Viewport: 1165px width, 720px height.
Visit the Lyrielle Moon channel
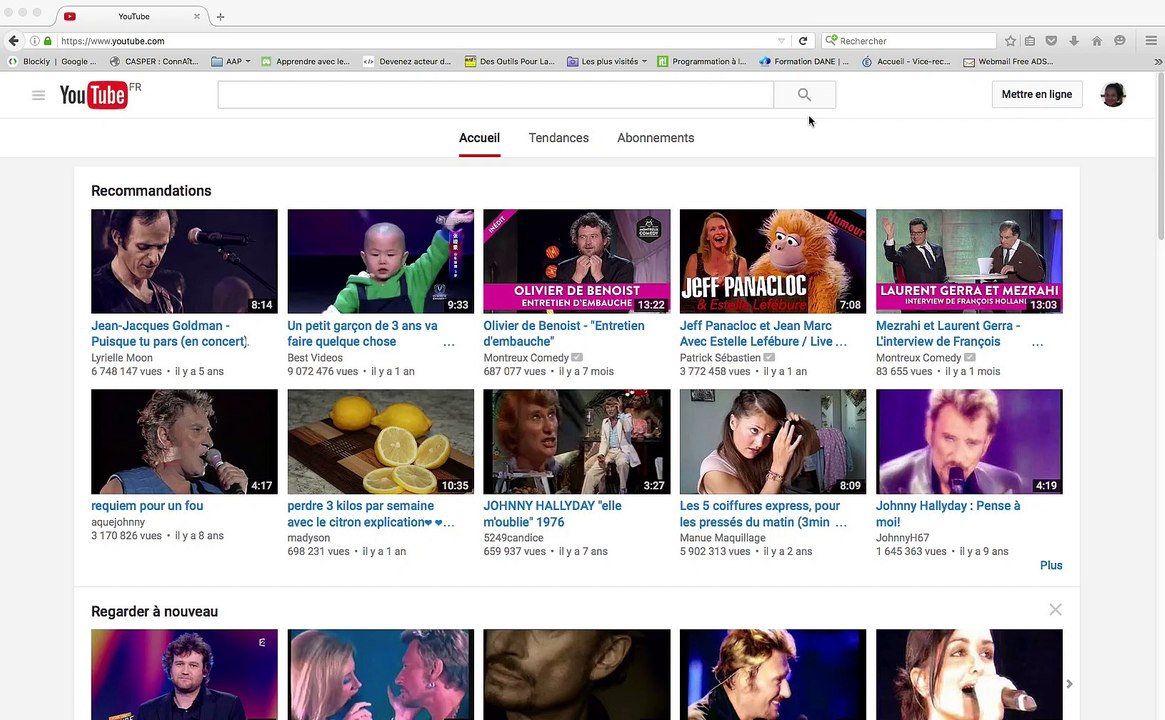click(x=122, y=357)
